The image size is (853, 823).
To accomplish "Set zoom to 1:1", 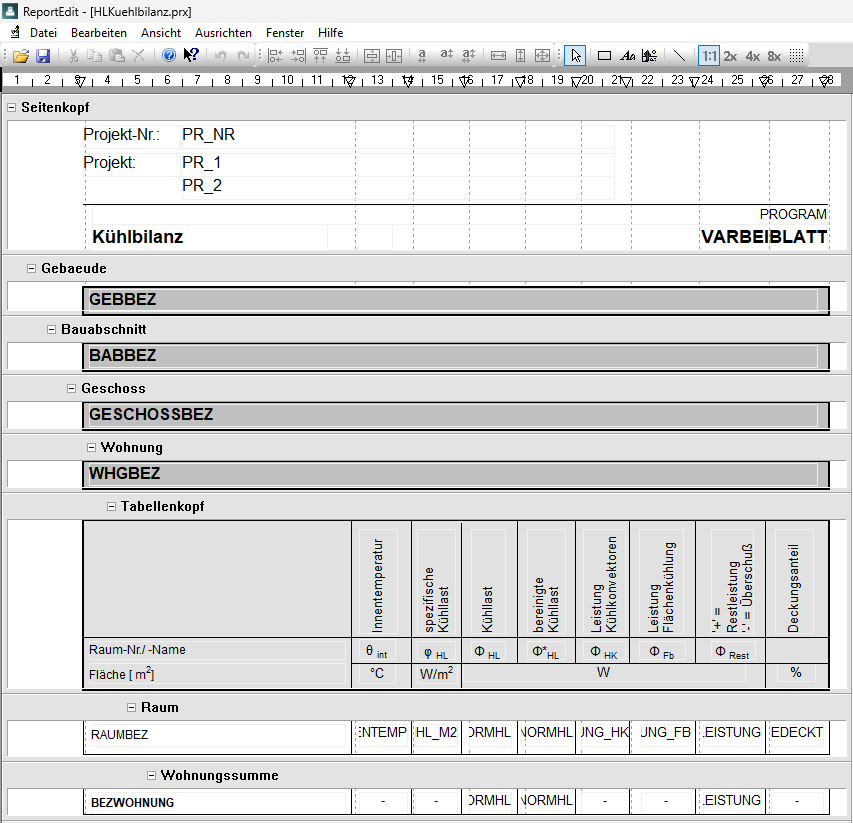I will click(x=709, y=55).
